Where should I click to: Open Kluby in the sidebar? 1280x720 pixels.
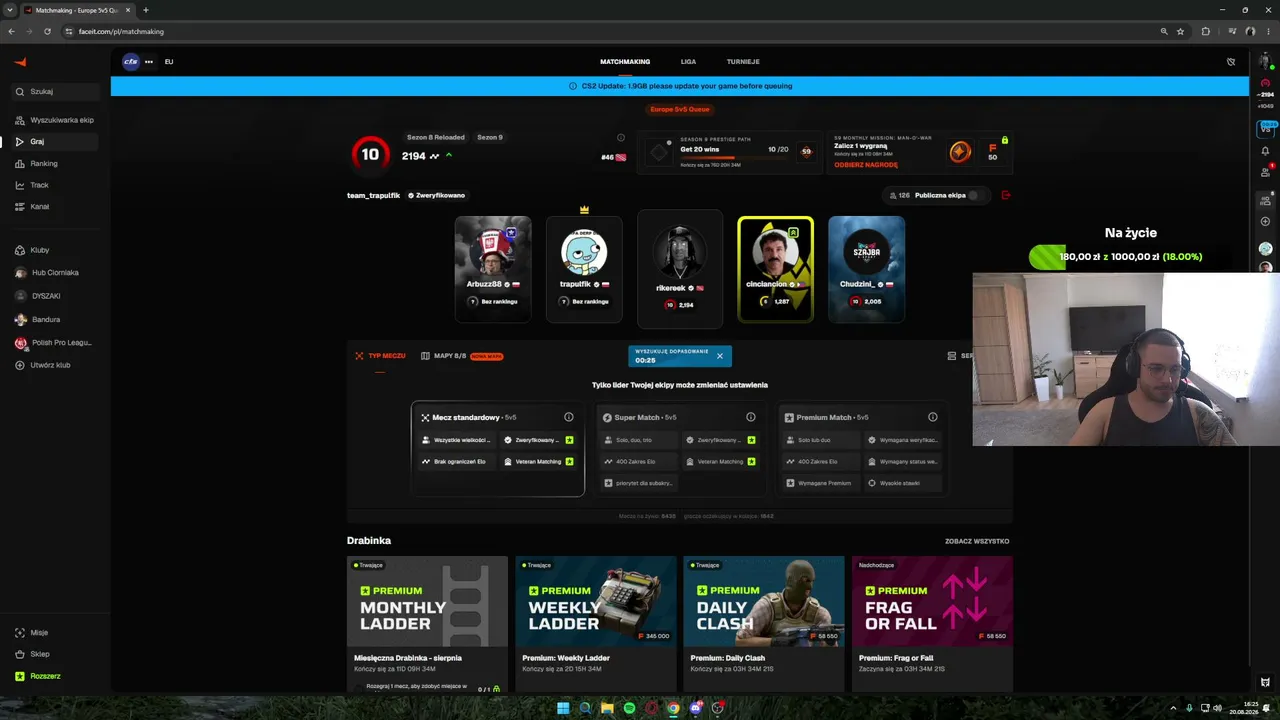[41, 250]
